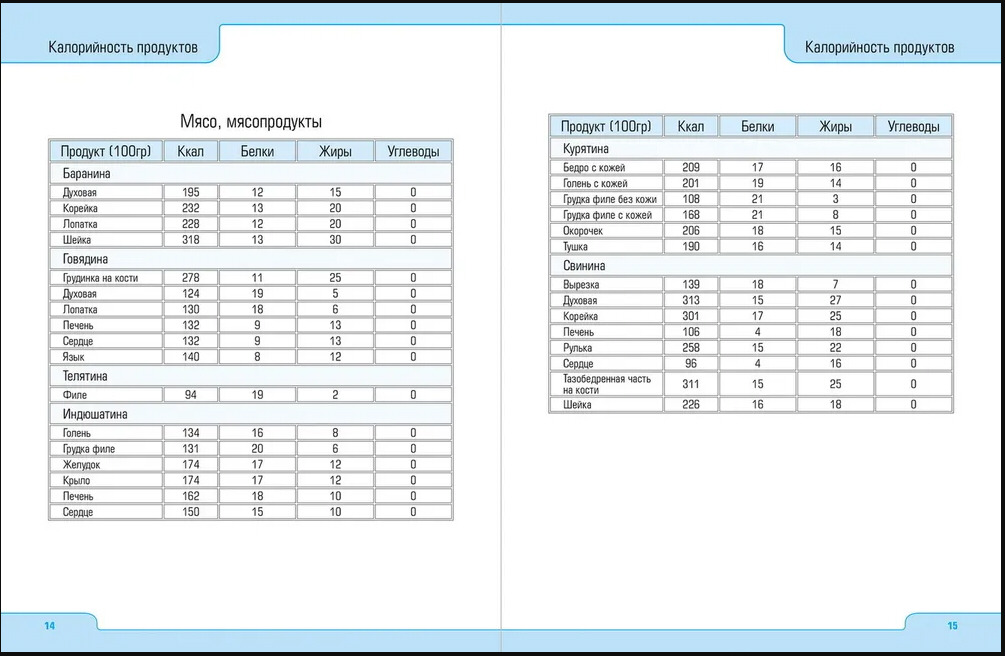Click 'Углеводы' column header in left table
1005x656 pixels.
pos(413,151)
